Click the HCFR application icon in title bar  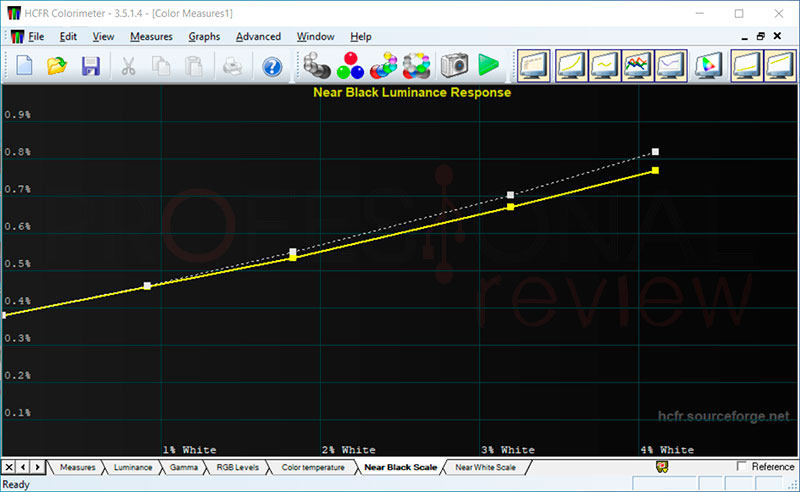coord(14,13)
